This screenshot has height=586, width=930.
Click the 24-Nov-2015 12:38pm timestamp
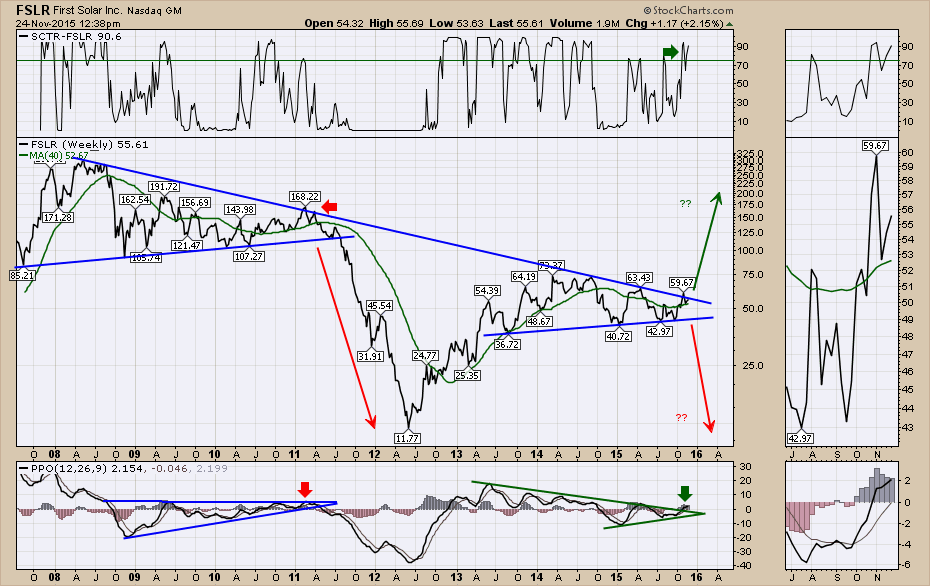pyautogui.click(x=68, y=24)
